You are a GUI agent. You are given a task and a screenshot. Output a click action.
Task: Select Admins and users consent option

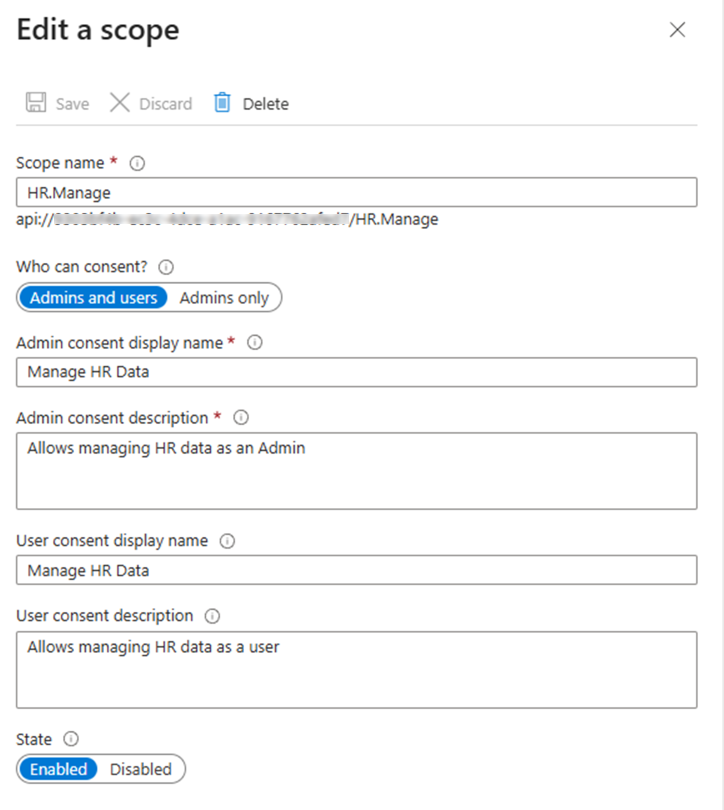(x=92, y=297)
